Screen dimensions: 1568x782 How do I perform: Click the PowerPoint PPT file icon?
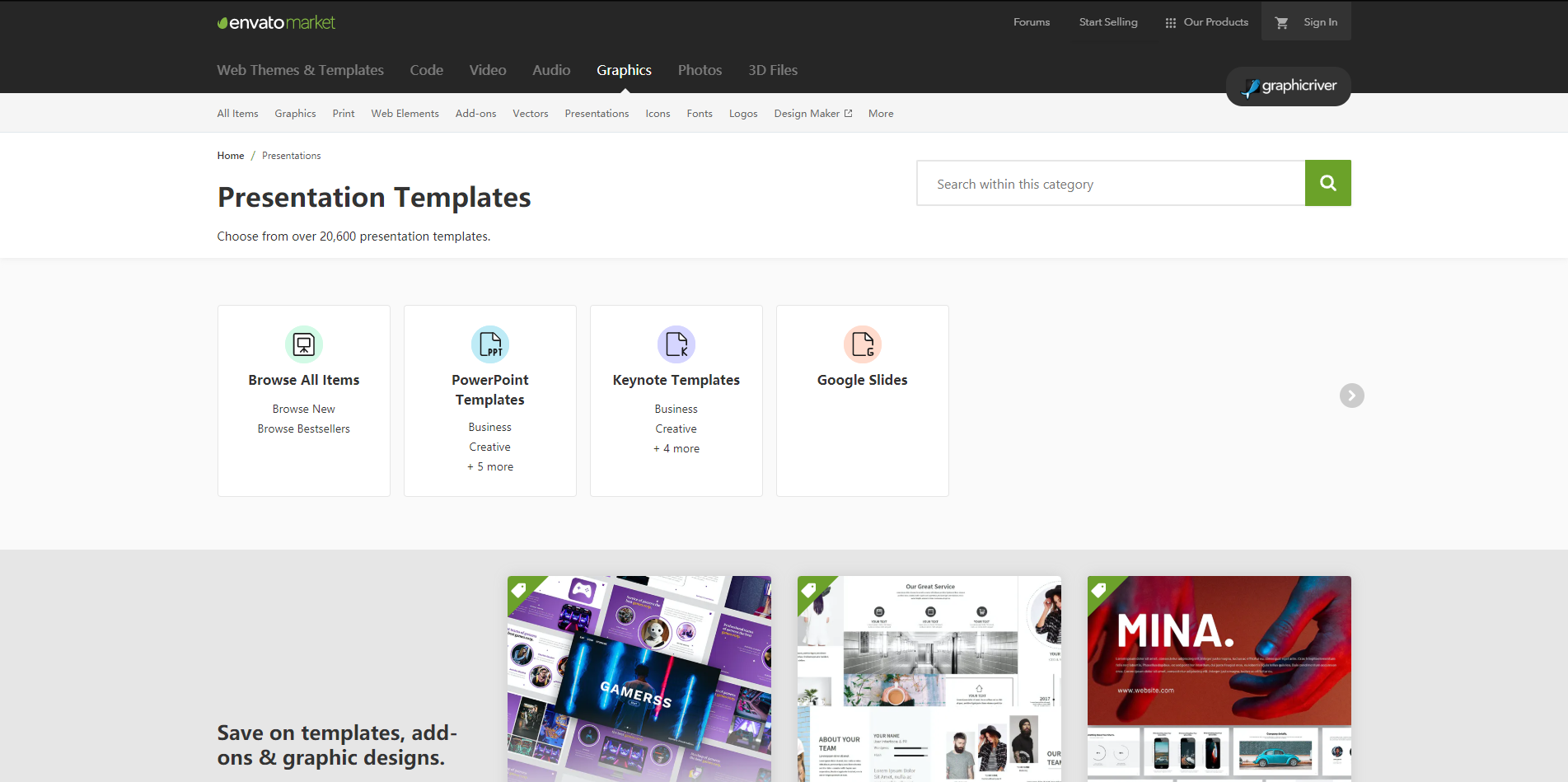[490, 344]
